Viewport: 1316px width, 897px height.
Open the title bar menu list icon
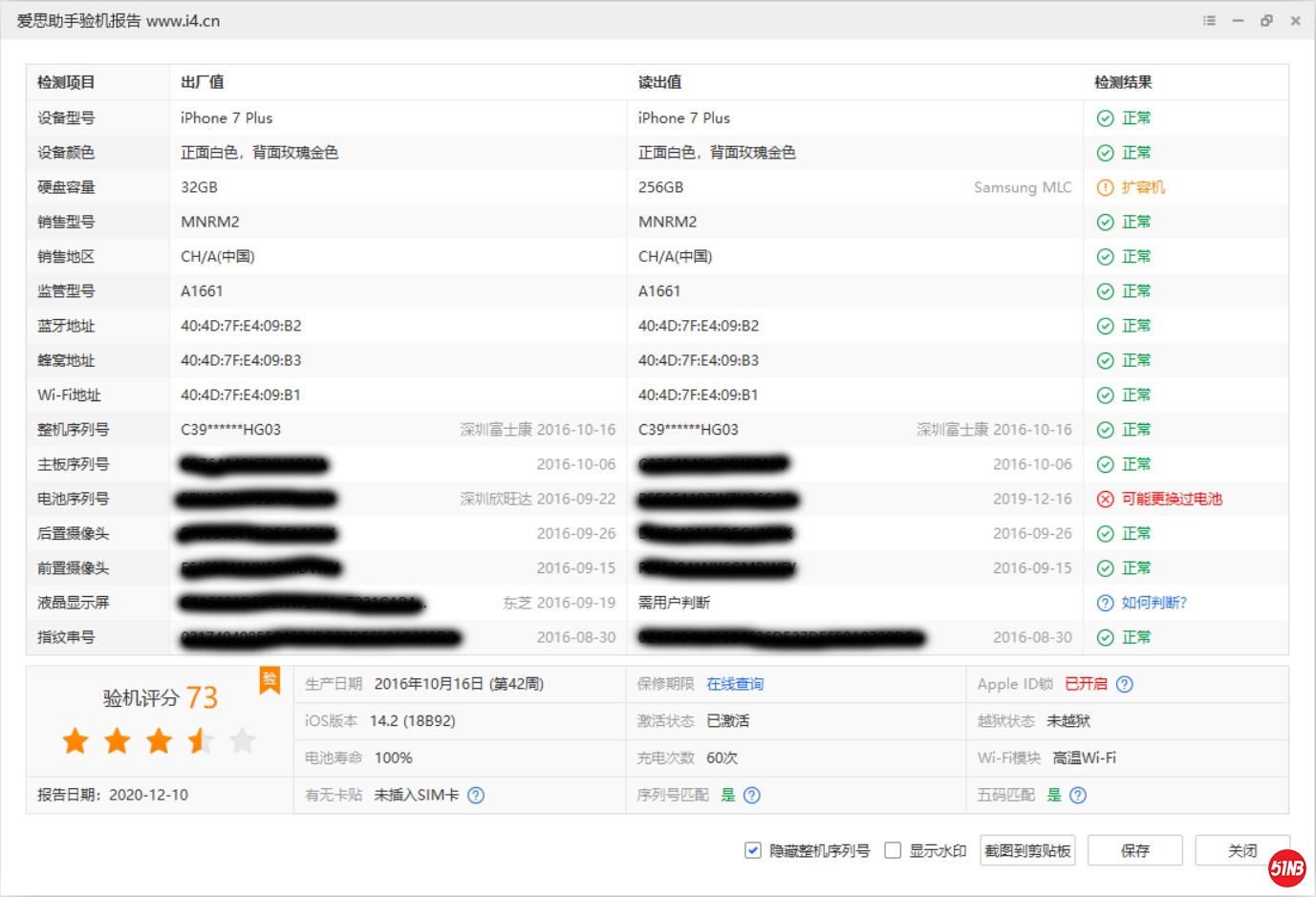1209,20
